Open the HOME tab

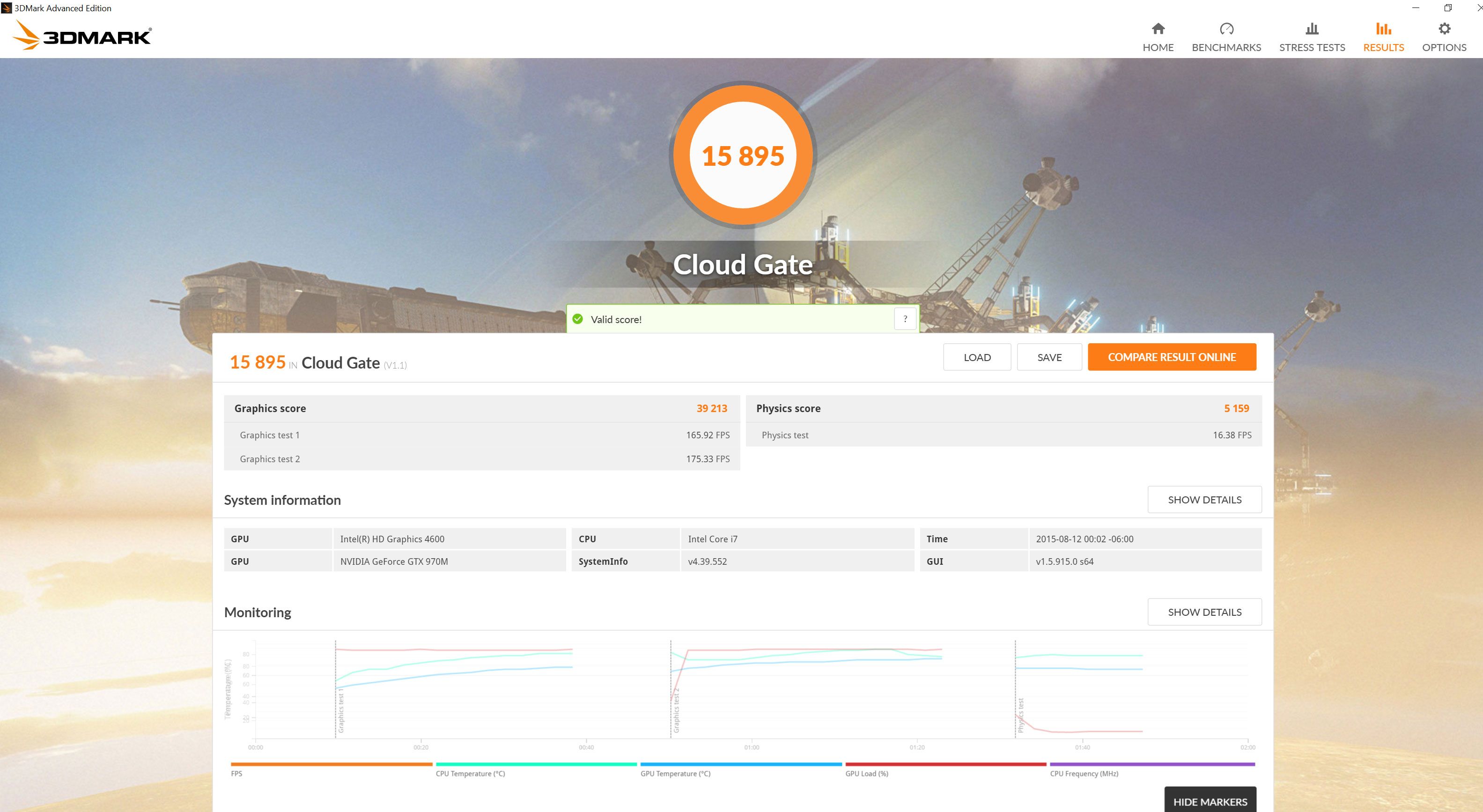click(x=1158, y=37)
